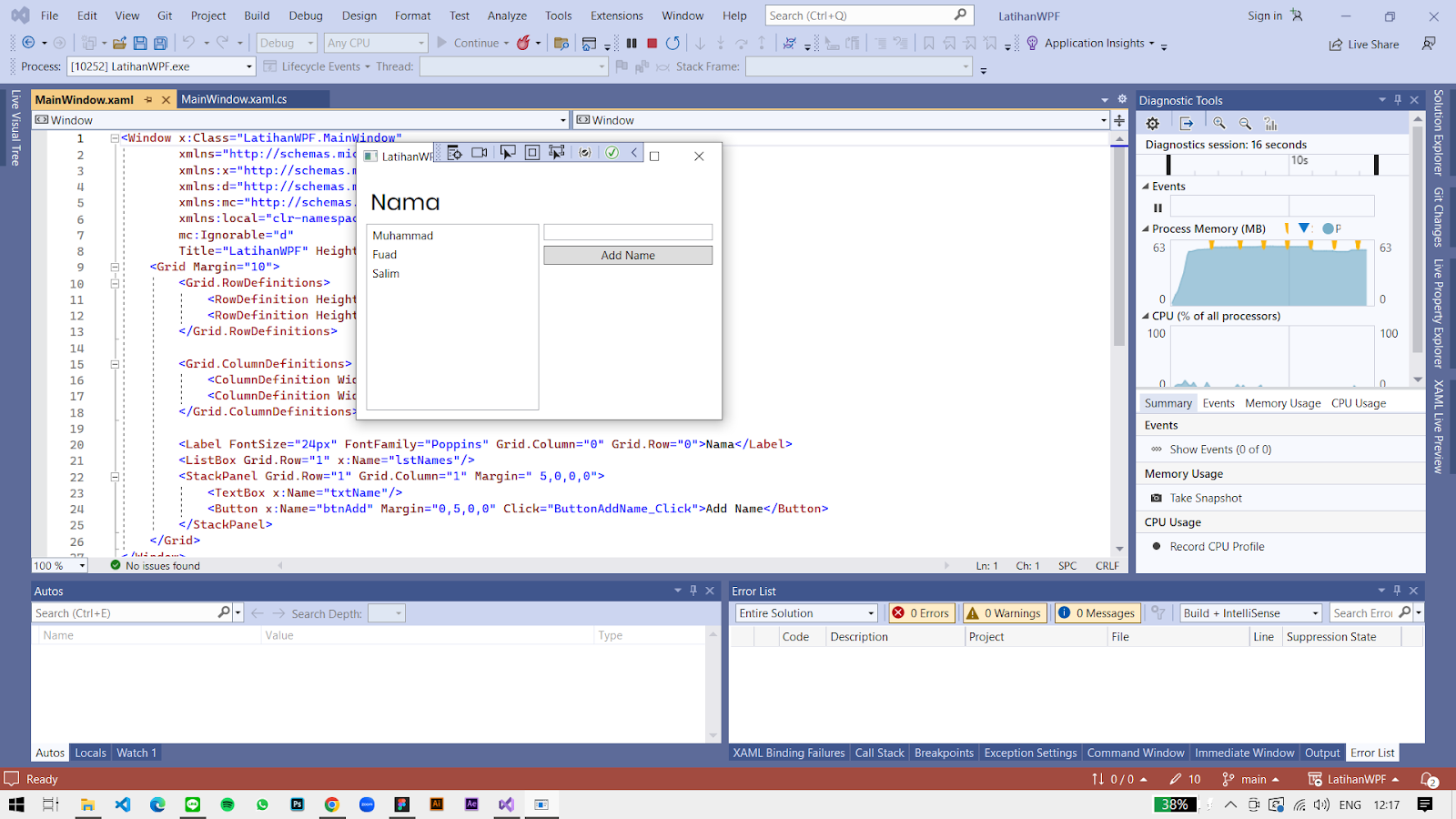This screenshot has width=1456, height=819.
Task: Pin the MainWindow.xaml tab
Action: point(147,100)
